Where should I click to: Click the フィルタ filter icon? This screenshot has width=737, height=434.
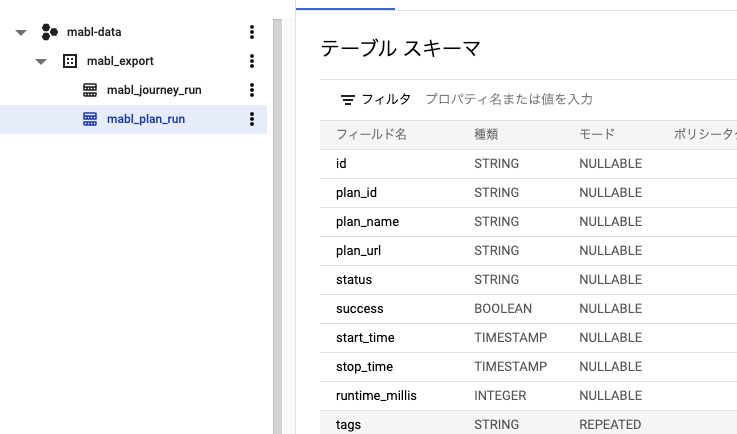click(347, 99)
